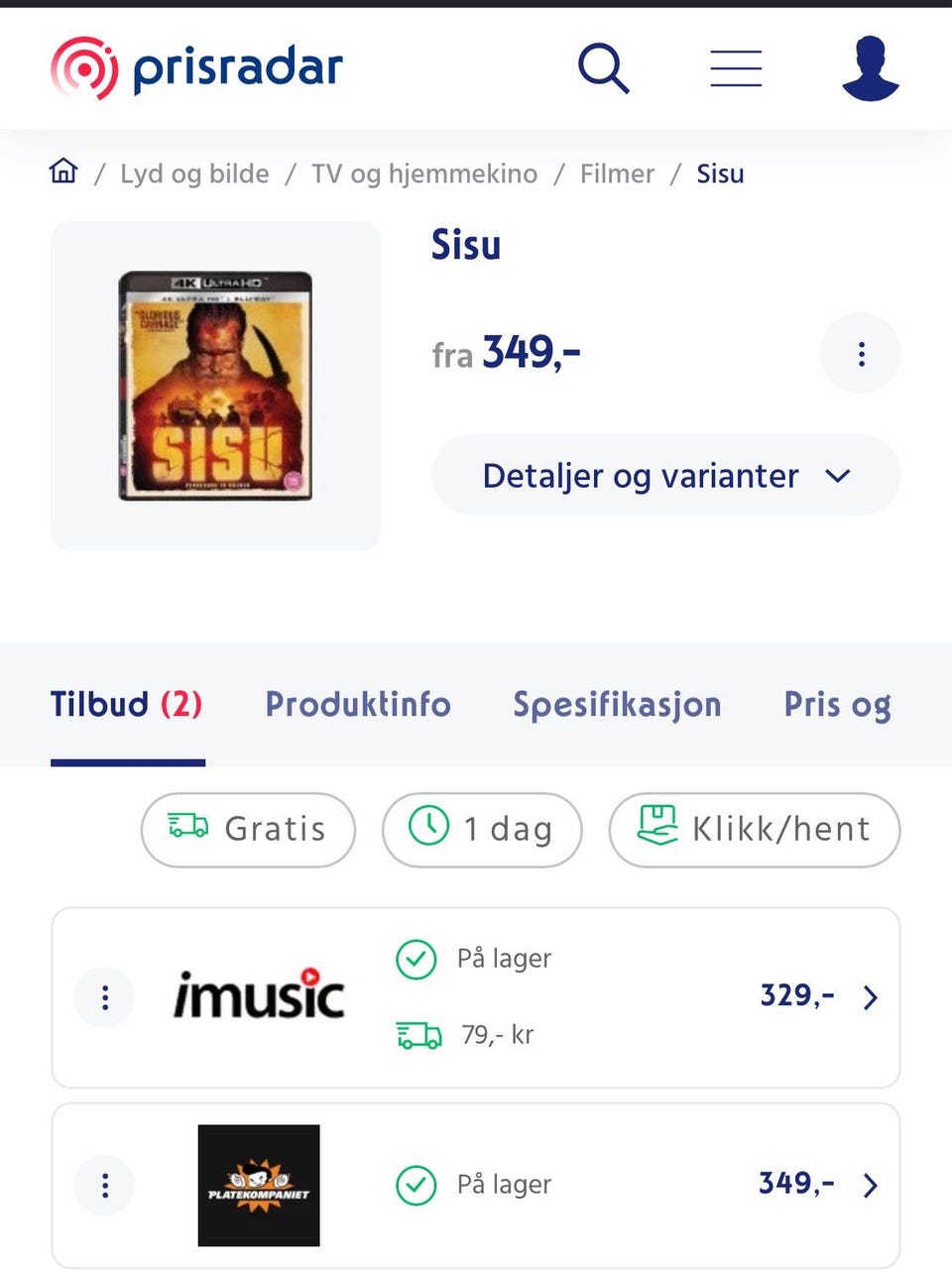The image size is (952, 1272).
Task: Open product options three-dot menu
Action: click(861, 354)
